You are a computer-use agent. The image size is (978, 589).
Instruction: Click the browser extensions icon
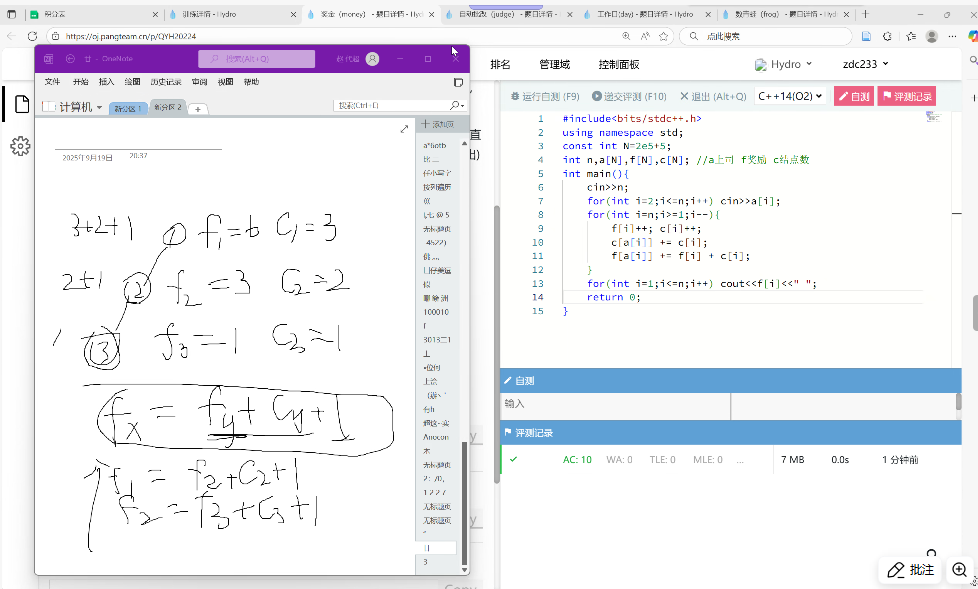[888, 35]
